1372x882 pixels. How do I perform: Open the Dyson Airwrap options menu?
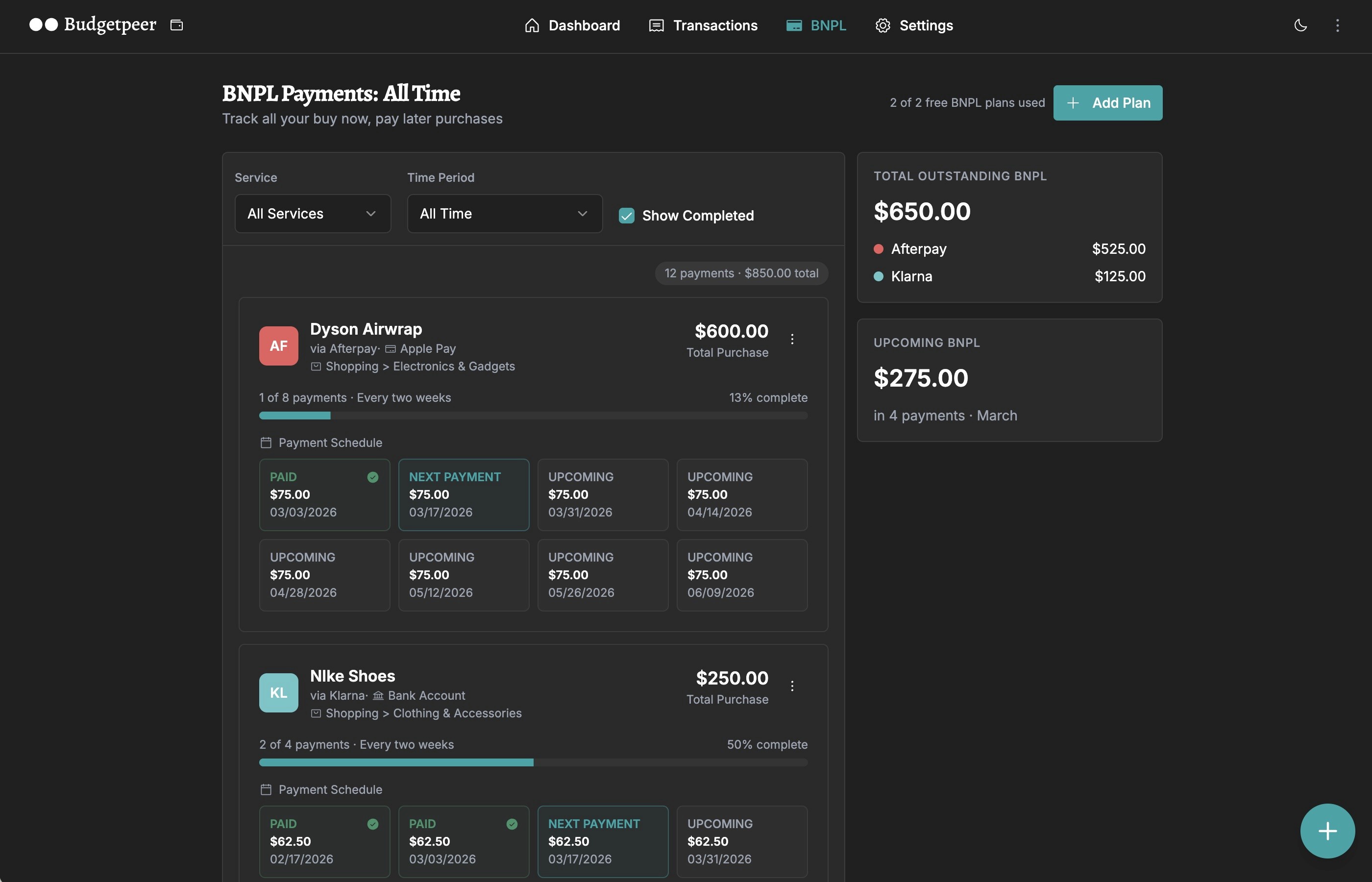(793, 339)
